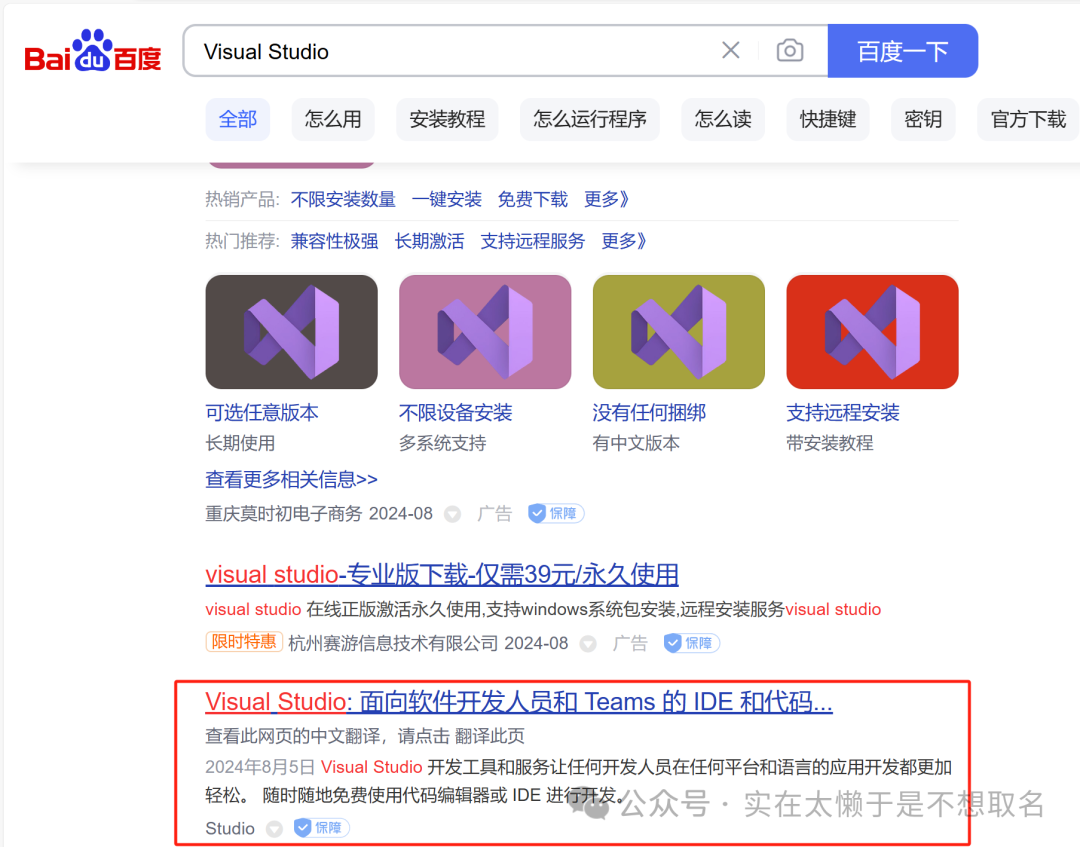Click 更多》 after 支持远程服务
The height and width of the screenshot is (847, 1080).
(623, 241)
